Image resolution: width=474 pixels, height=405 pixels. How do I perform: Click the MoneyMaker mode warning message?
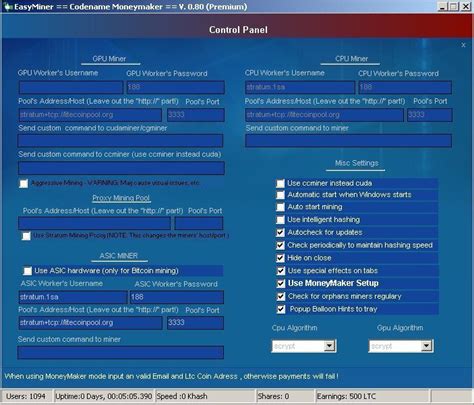[171, 376]
